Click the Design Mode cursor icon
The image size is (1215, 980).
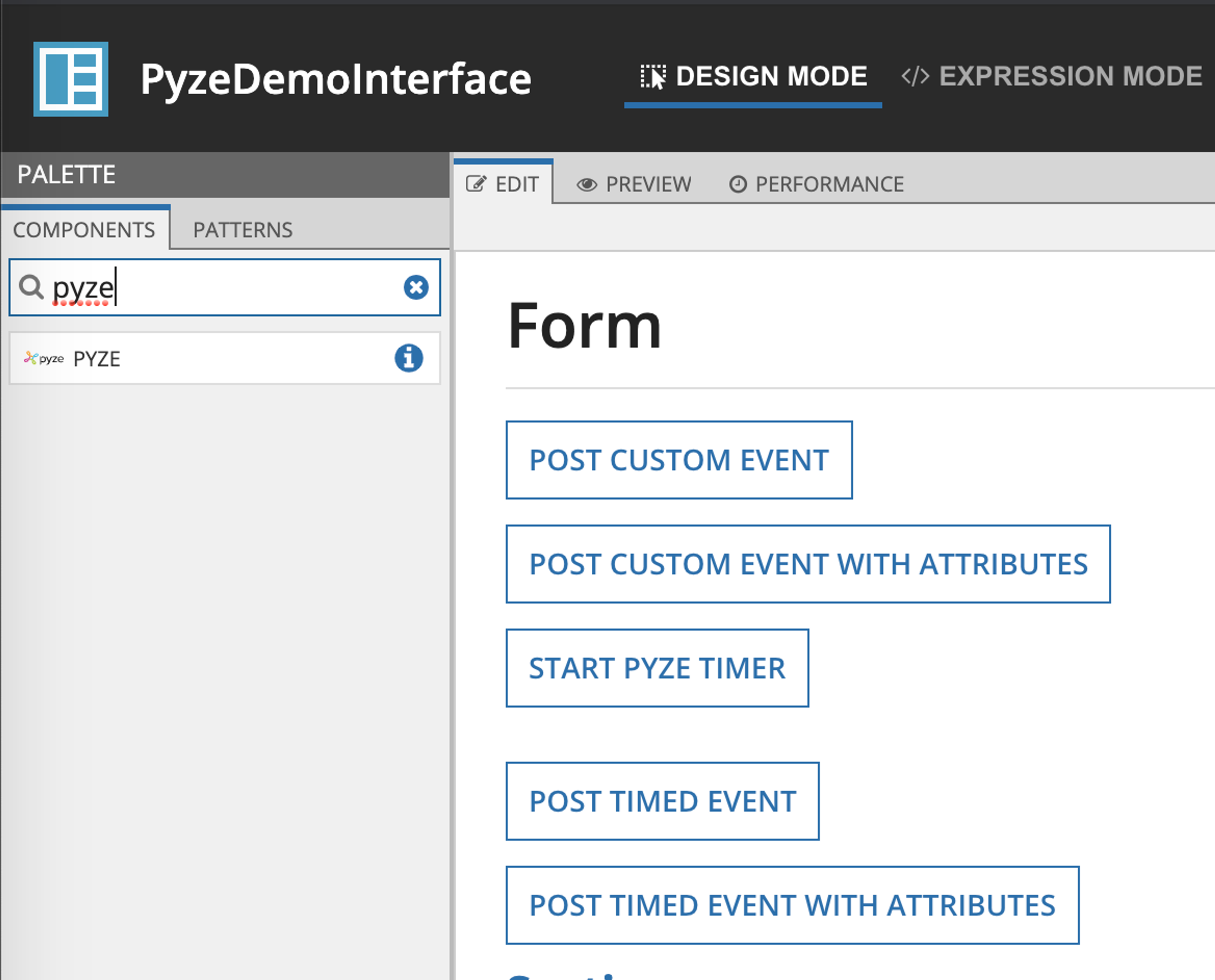click(653, 77)
